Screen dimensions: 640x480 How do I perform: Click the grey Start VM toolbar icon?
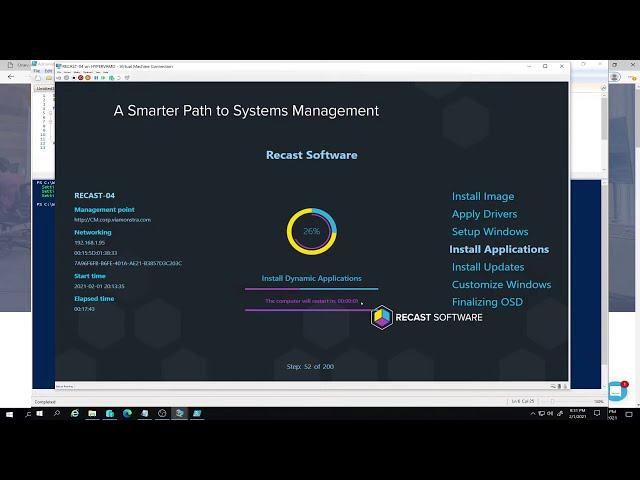[67, 77]
